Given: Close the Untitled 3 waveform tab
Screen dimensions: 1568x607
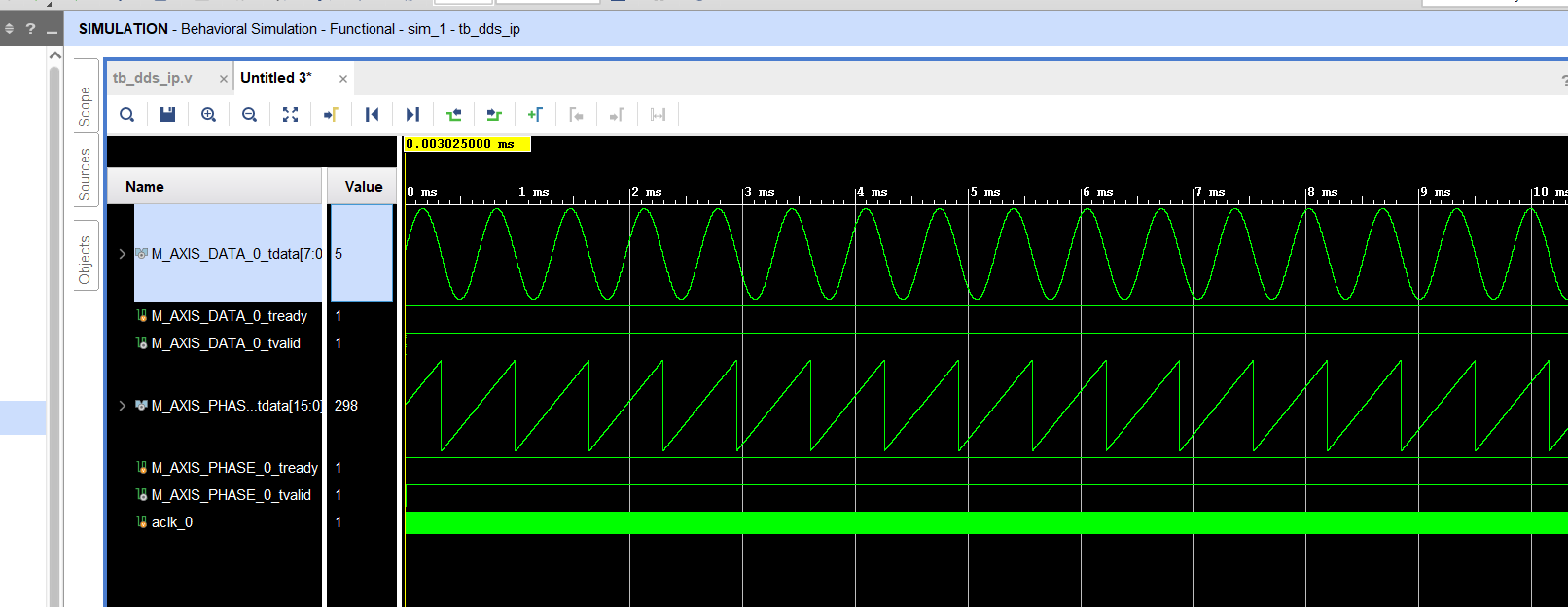Looking at the screenshot, I should point(342,79).
